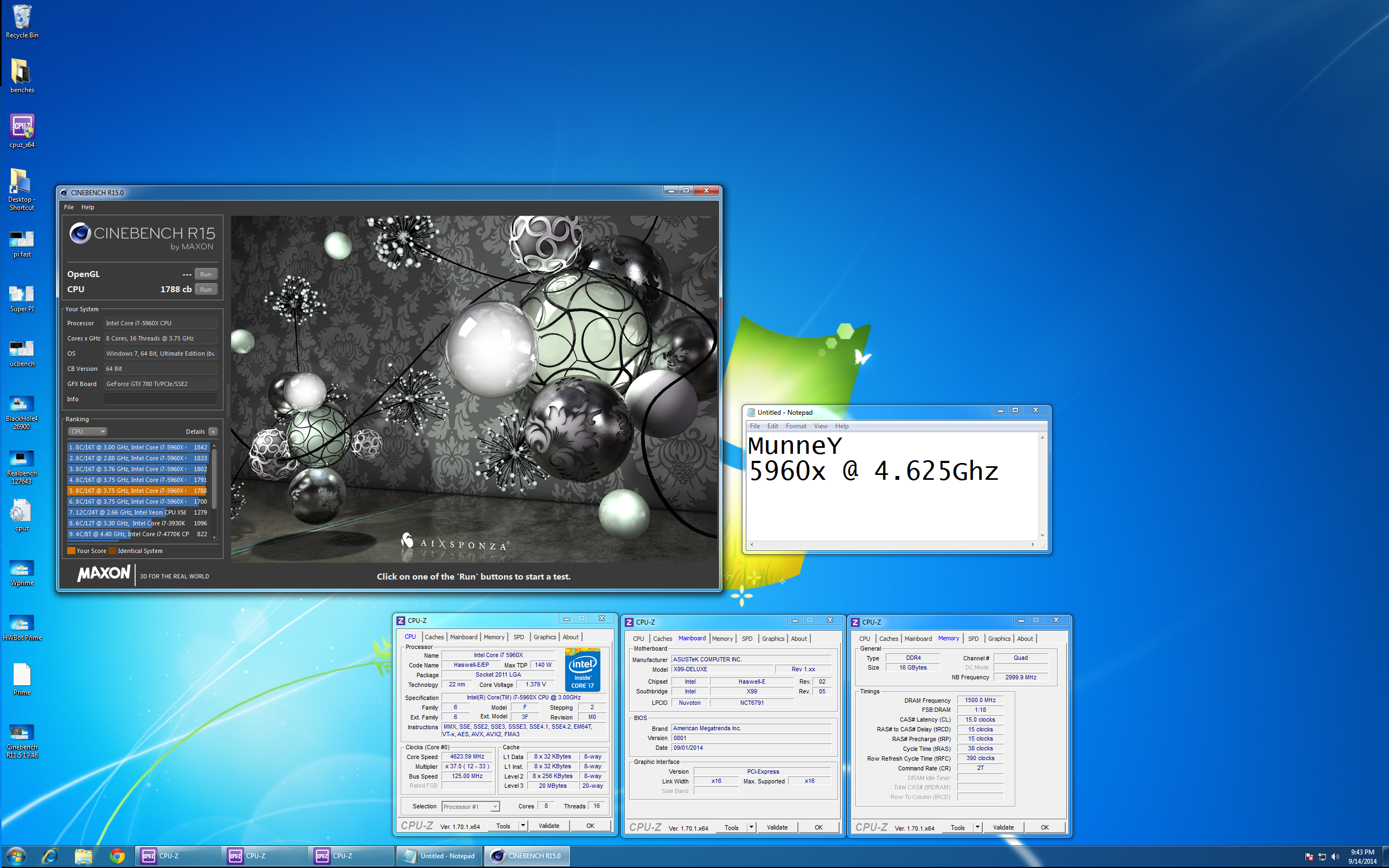Select the Realbench 127643 desktop icon
This screenshot has height=868, width=1389.
[x=22, y=466]
